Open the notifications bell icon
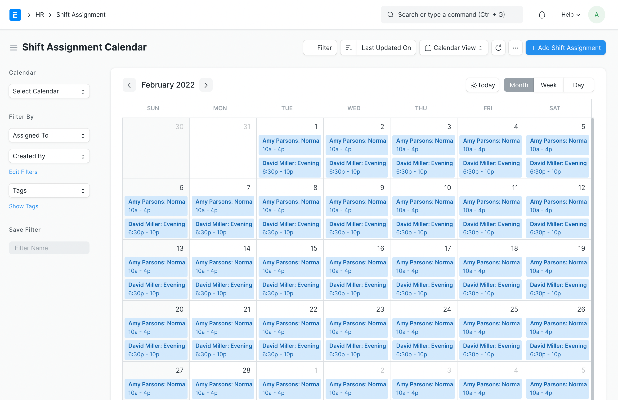 coord(541,15)
